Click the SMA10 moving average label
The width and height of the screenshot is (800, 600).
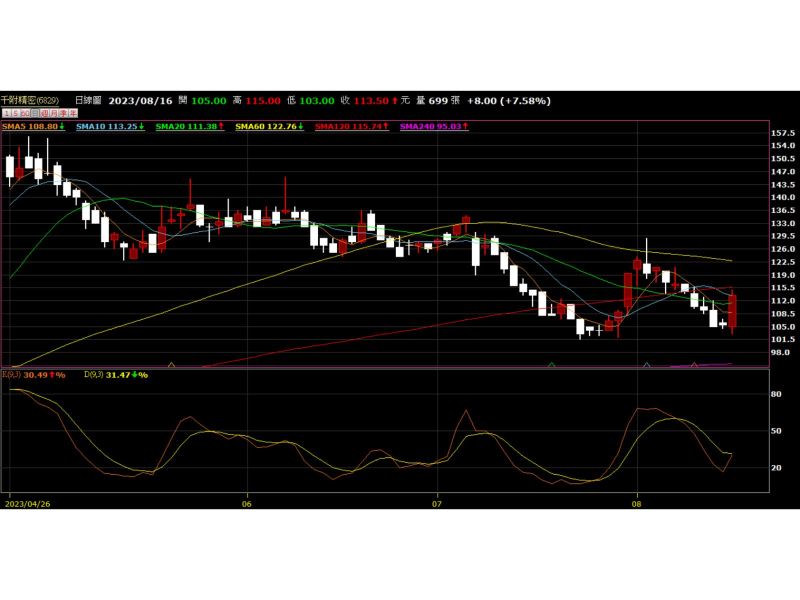[110, 127]
